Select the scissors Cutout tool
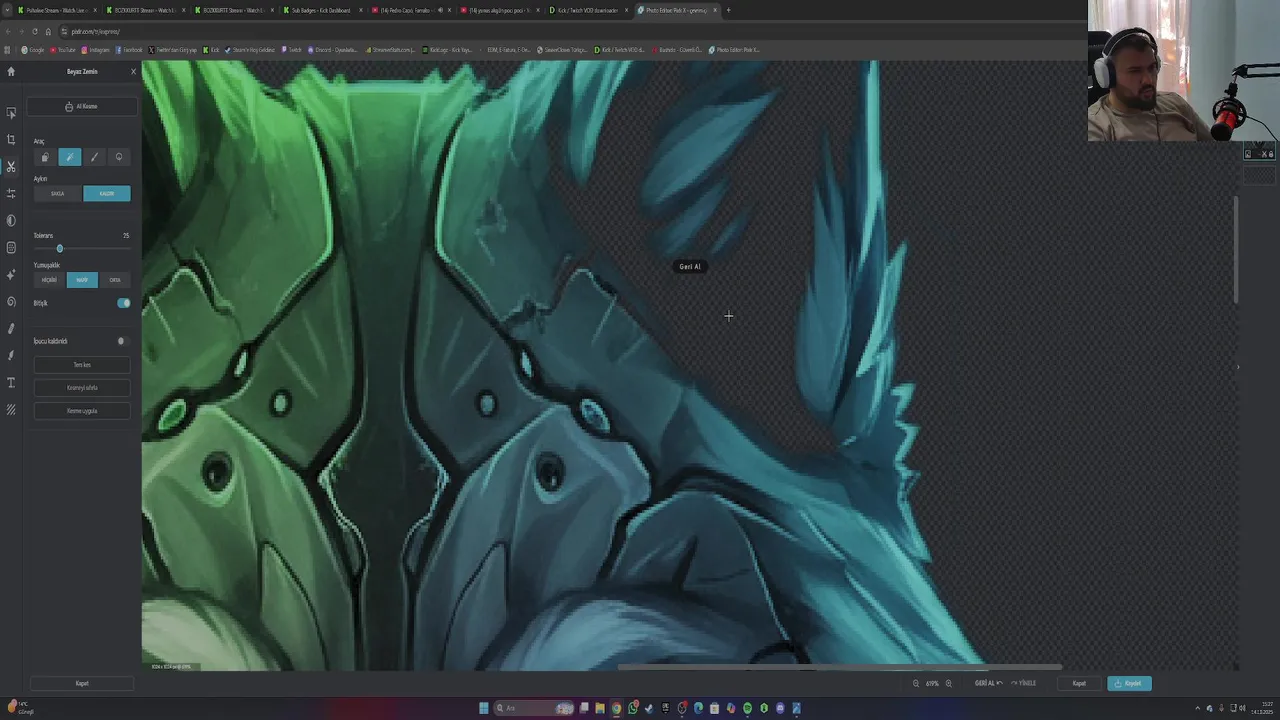Screen dimensions: 1280x720 [x=11, y=166]
